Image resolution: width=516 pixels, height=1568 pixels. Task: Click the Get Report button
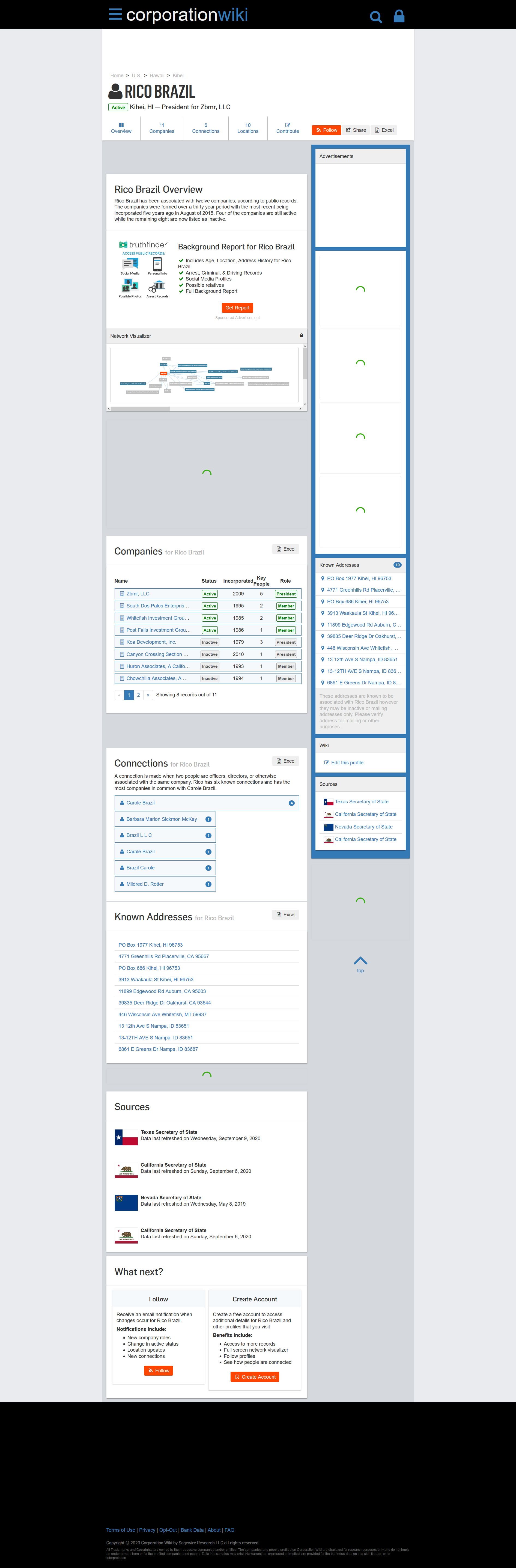pyautogui.click(x=237, y=308)
